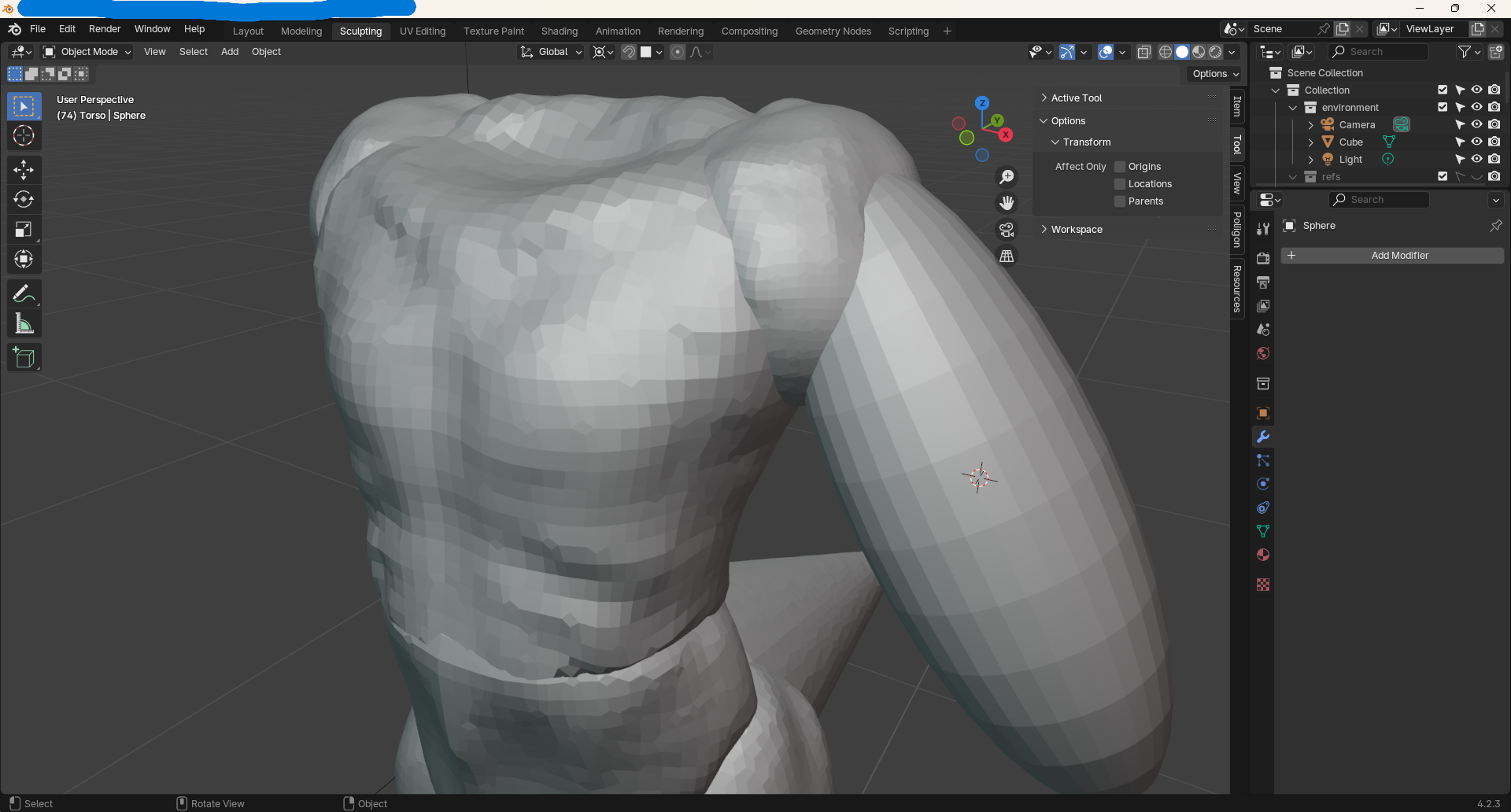Select the Scale tool
The height and width of the screenshot is (812, 1511).
[x=24, y=230]
